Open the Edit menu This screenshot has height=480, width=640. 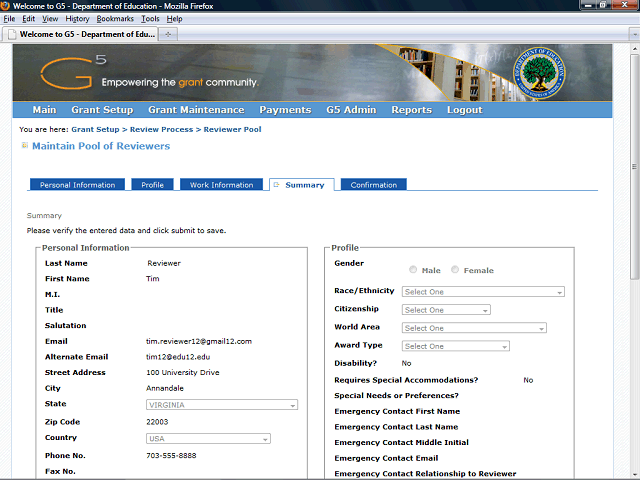[28, 19]
